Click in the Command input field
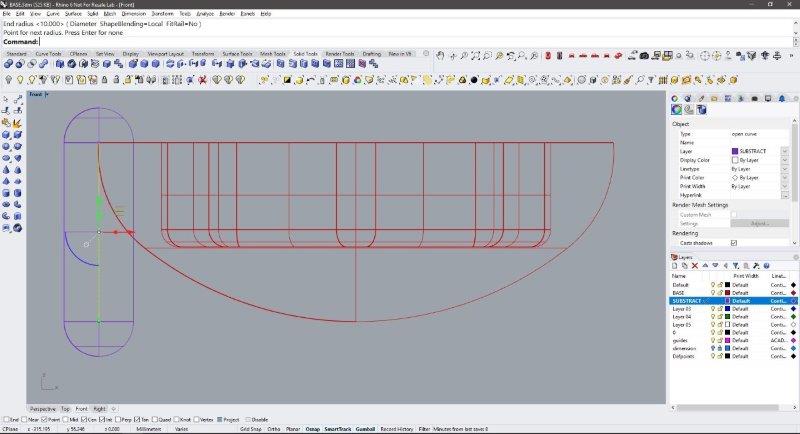 tap(416, 42)
